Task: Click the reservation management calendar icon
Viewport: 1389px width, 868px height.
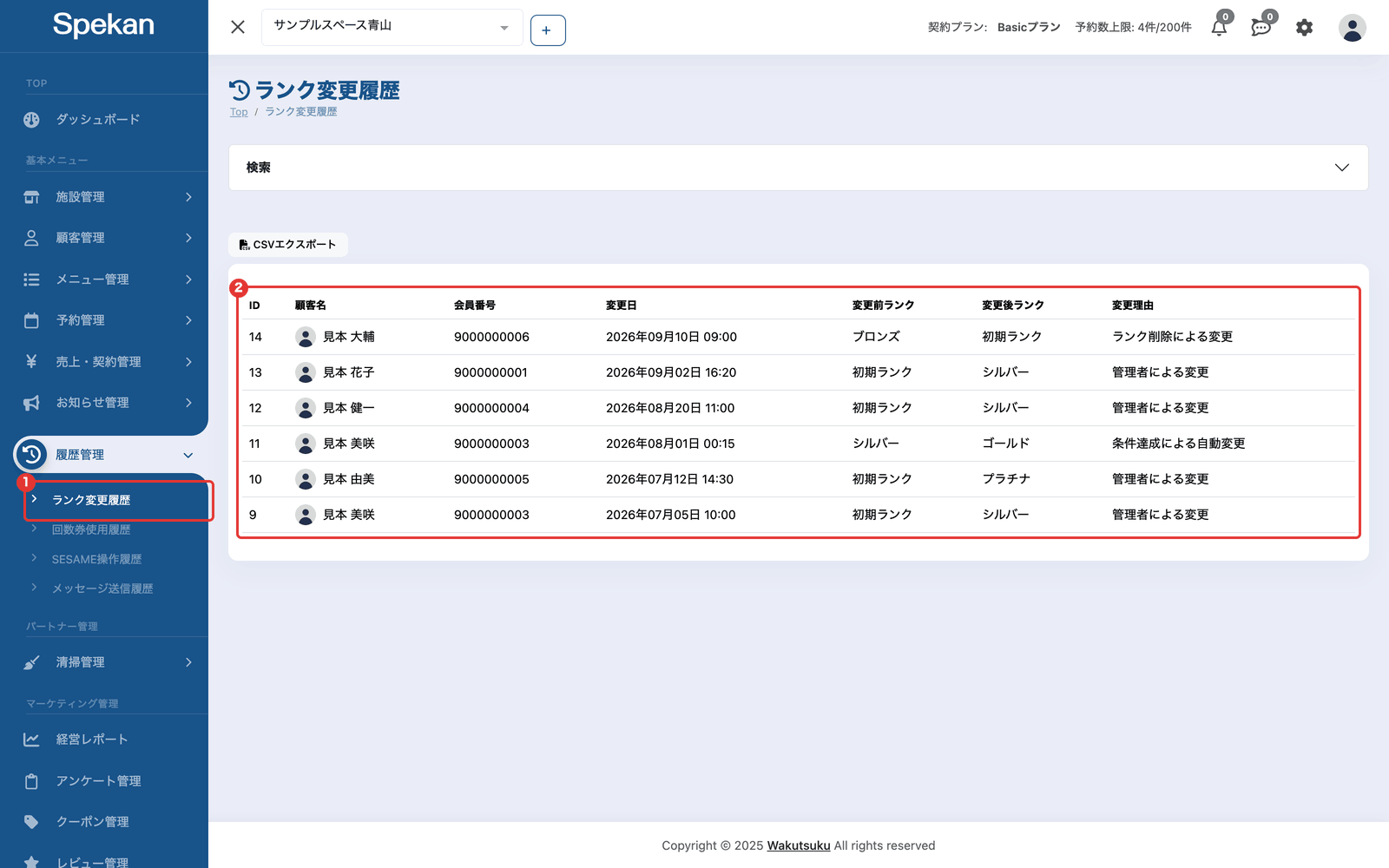Action: (x=31, y=320)
